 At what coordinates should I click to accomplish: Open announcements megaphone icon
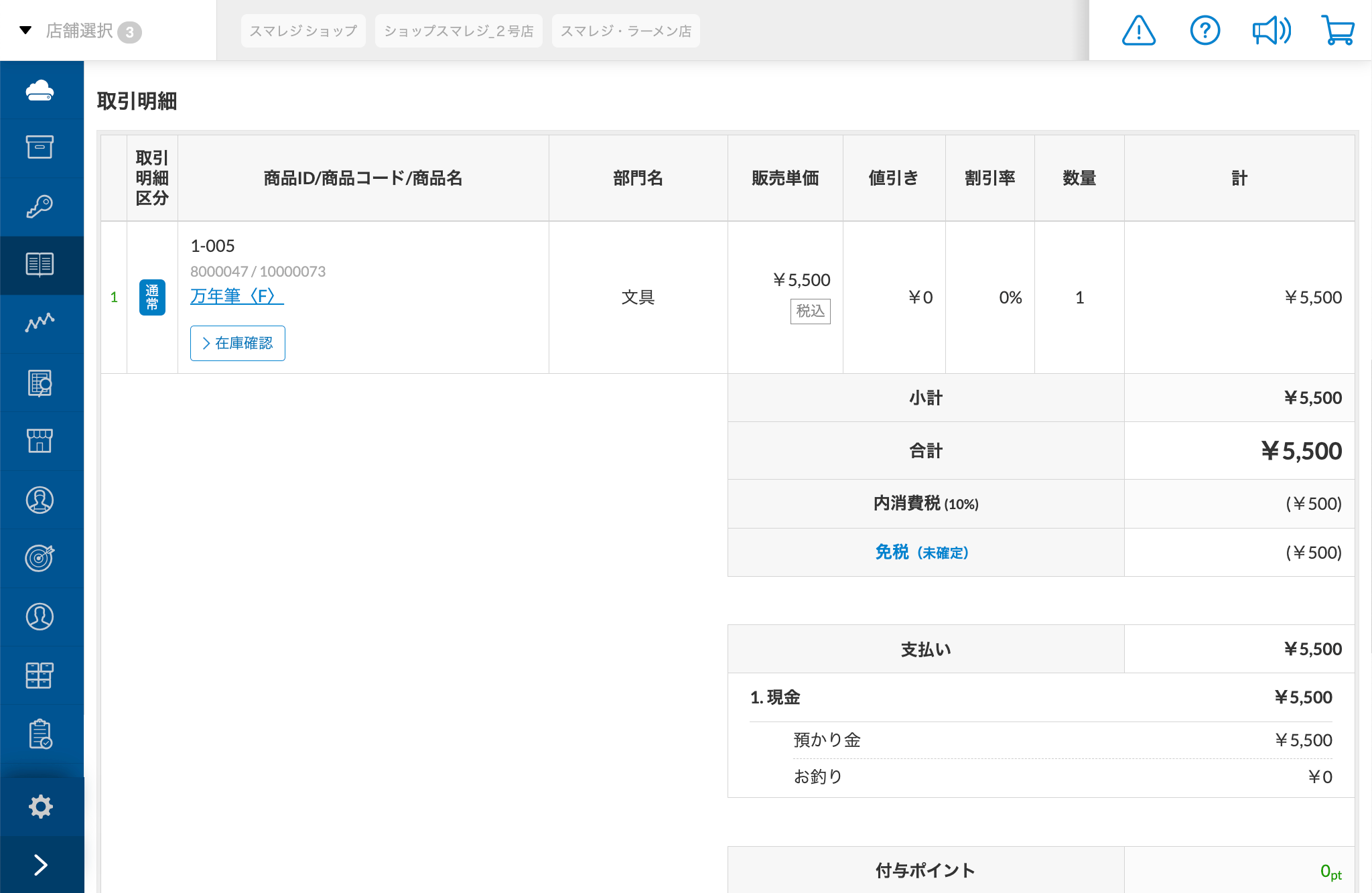click(1272, 31)
